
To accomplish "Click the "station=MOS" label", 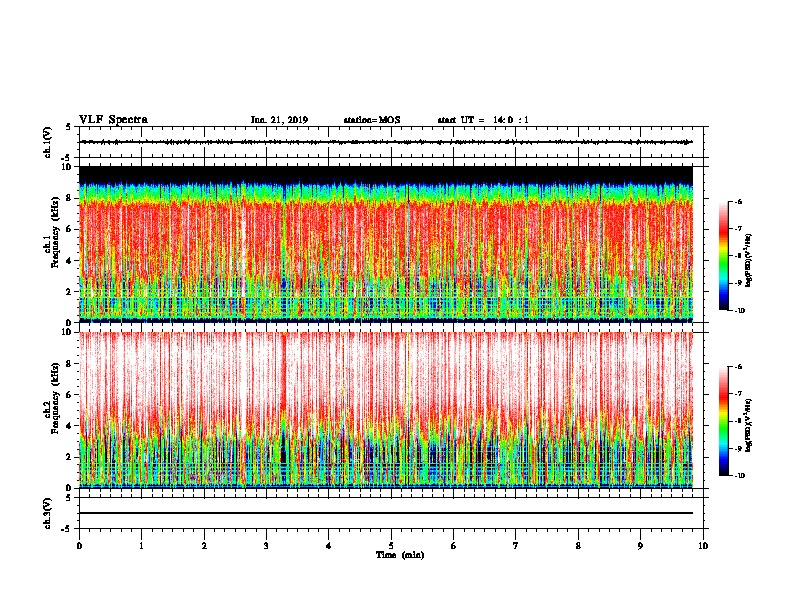I will tap(372, 120).
